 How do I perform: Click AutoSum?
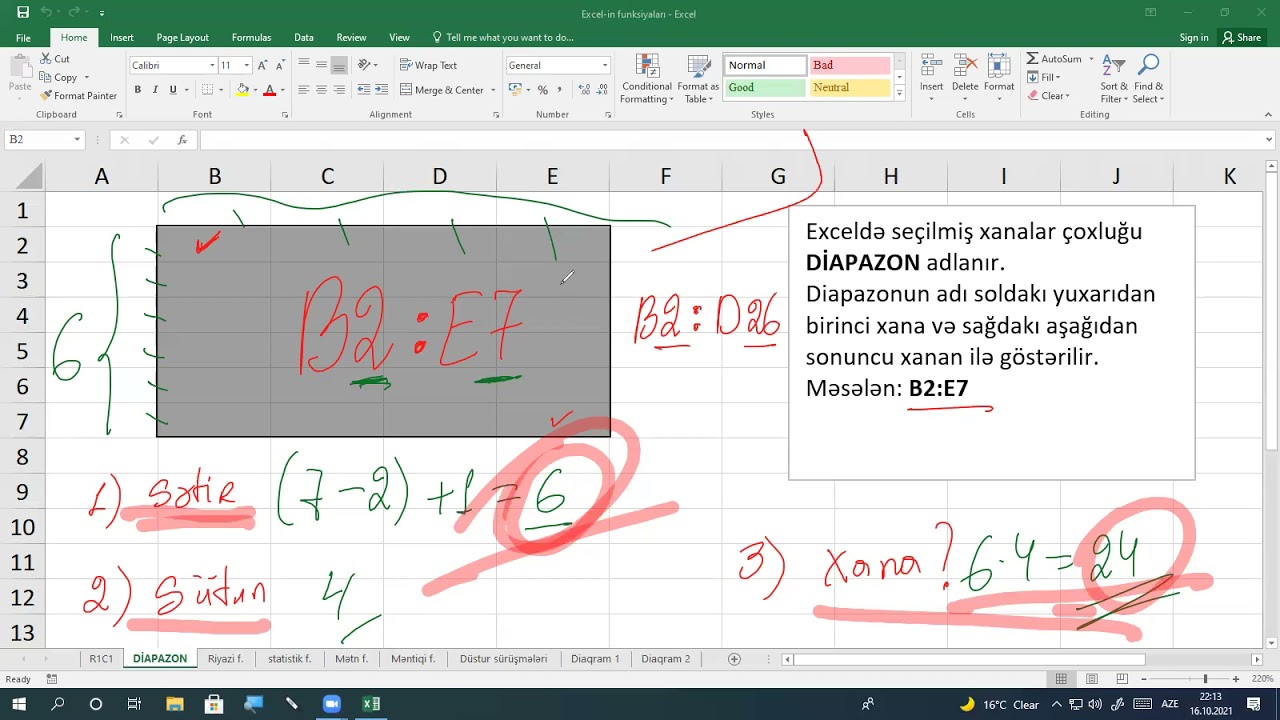[1054, 59]
